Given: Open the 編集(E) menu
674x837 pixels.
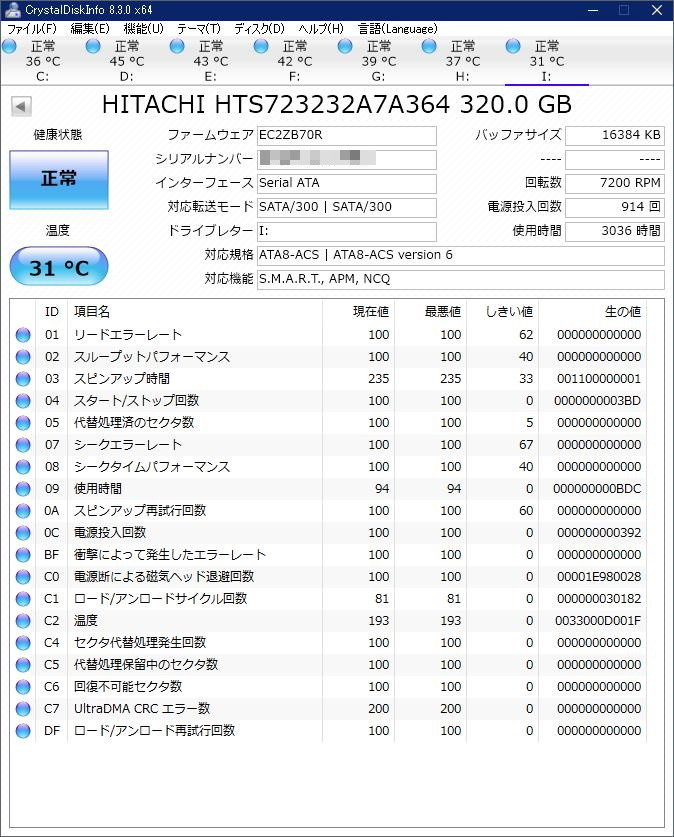Looking at the screenshot, I should 90,29.
